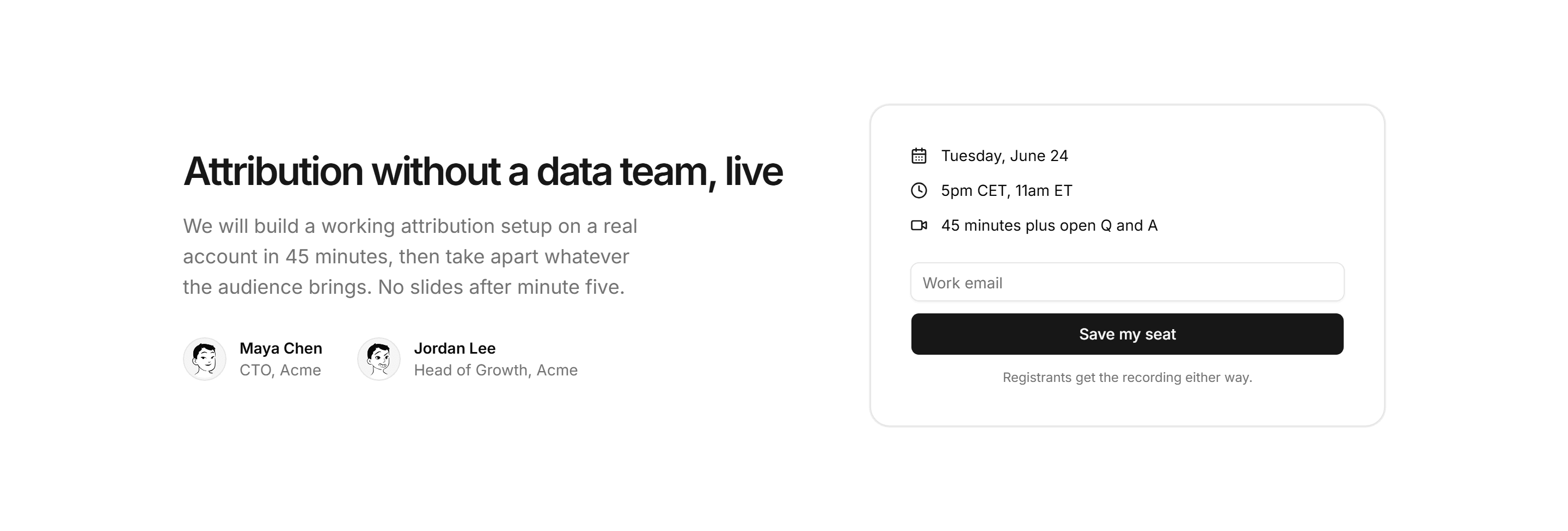
Task: Select Jordan Lee's avatar portrait
Action: point(378,359)
